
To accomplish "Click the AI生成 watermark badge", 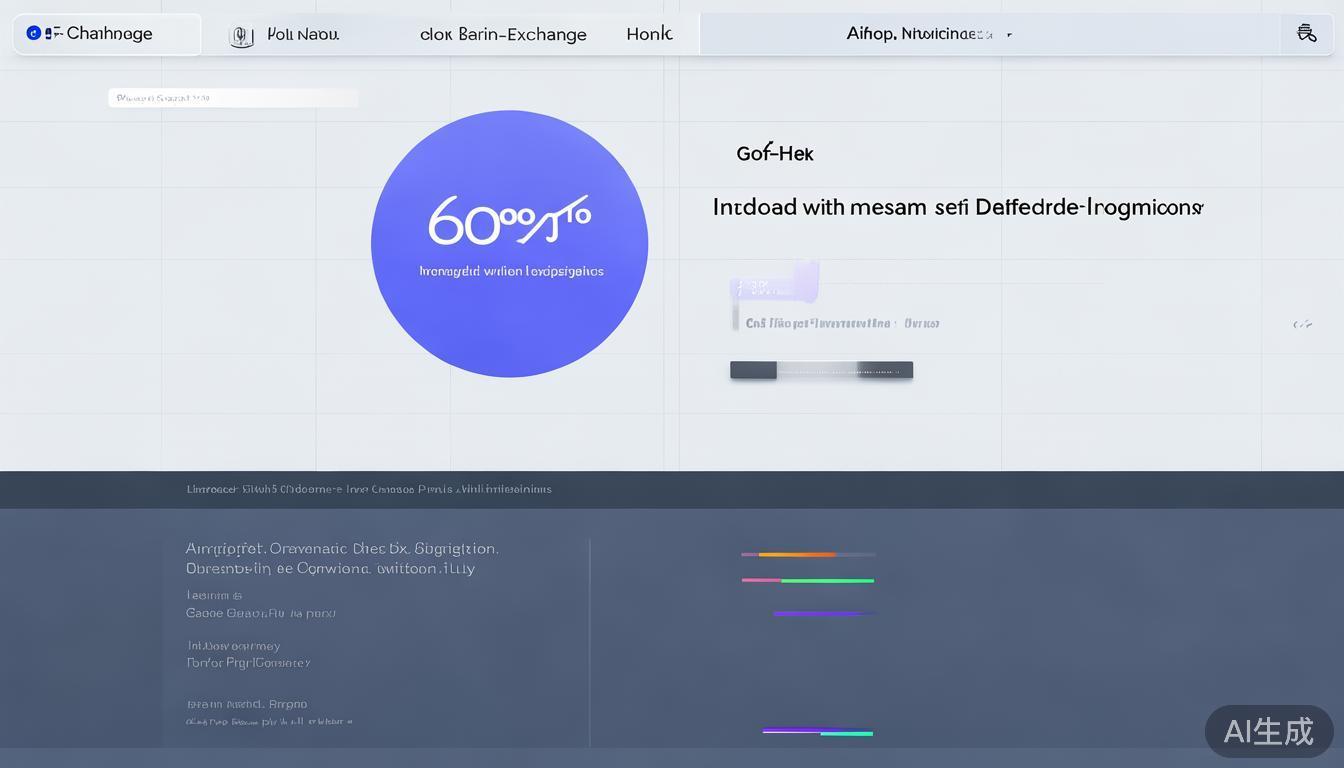I will tap(1268, 731).
